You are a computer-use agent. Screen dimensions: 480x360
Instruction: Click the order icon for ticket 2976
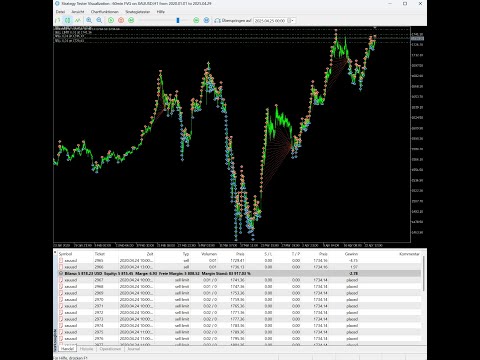[x=61, y=338]
